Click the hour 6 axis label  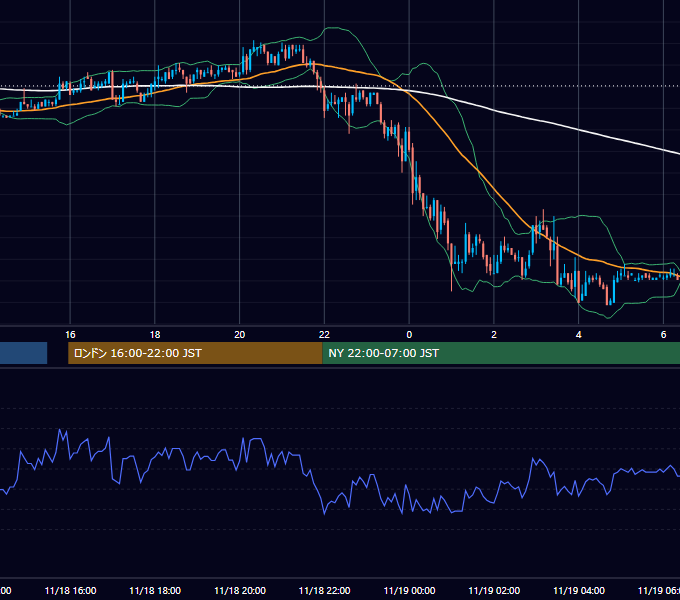point(664,335)
